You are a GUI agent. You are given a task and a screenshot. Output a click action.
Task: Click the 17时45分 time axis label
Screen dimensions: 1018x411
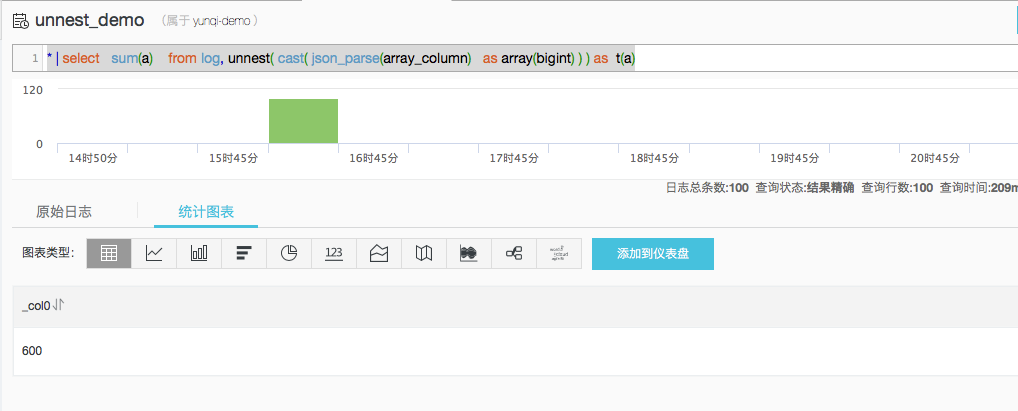tap(514, 158)
